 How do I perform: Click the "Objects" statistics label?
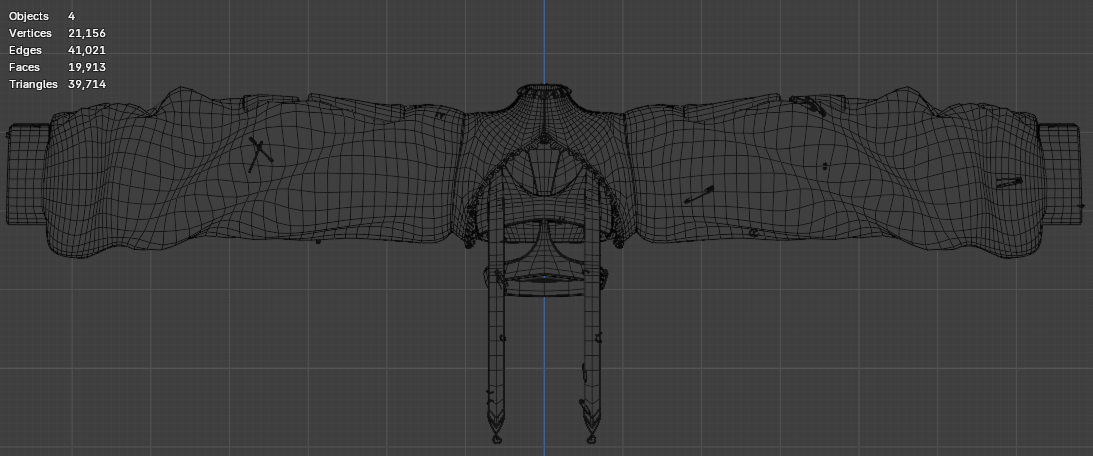tap(29, 15)
